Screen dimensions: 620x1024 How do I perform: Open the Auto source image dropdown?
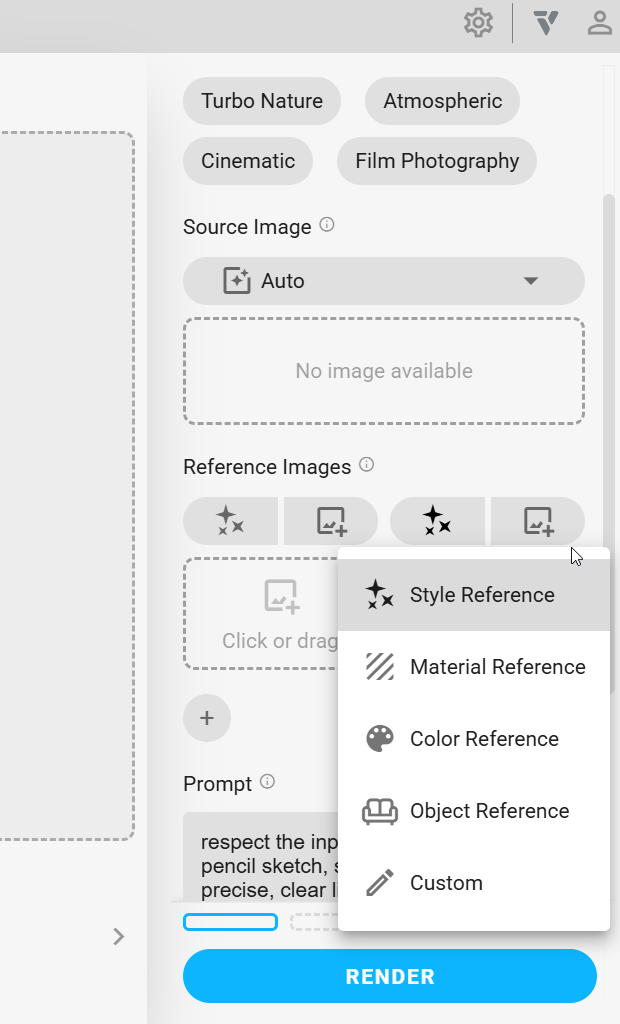(383, 281)
